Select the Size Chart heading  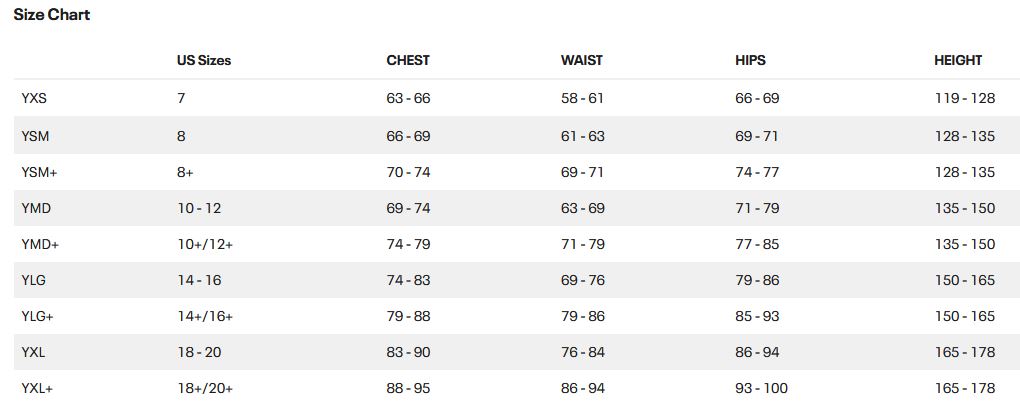pos(51,14)
